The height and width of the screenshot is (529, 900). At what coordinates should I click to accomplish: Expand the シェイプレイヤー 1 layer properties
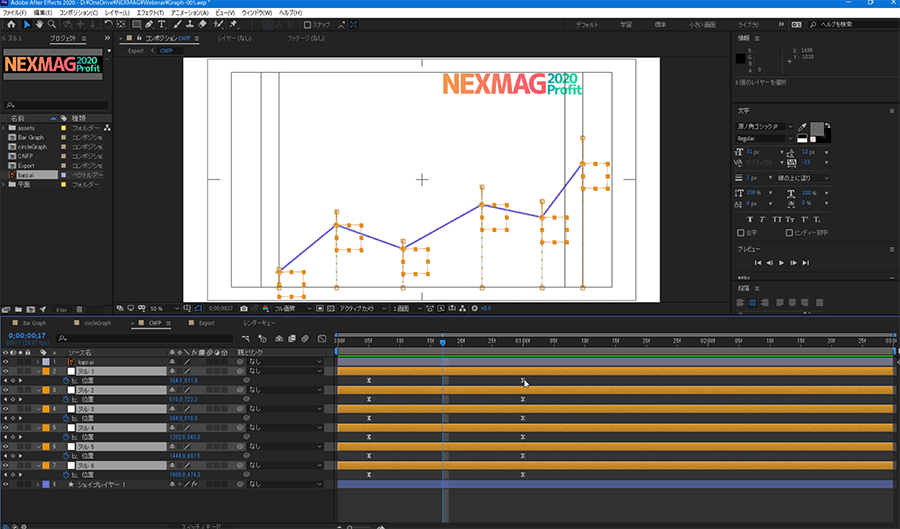point(39,484)
